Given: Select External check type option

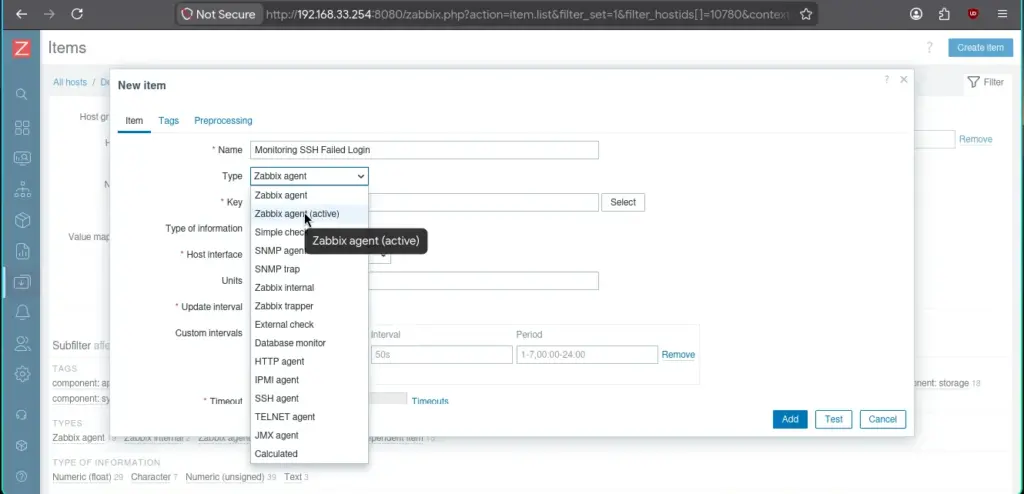Looking at the screenshot, I should click(309, 324).
